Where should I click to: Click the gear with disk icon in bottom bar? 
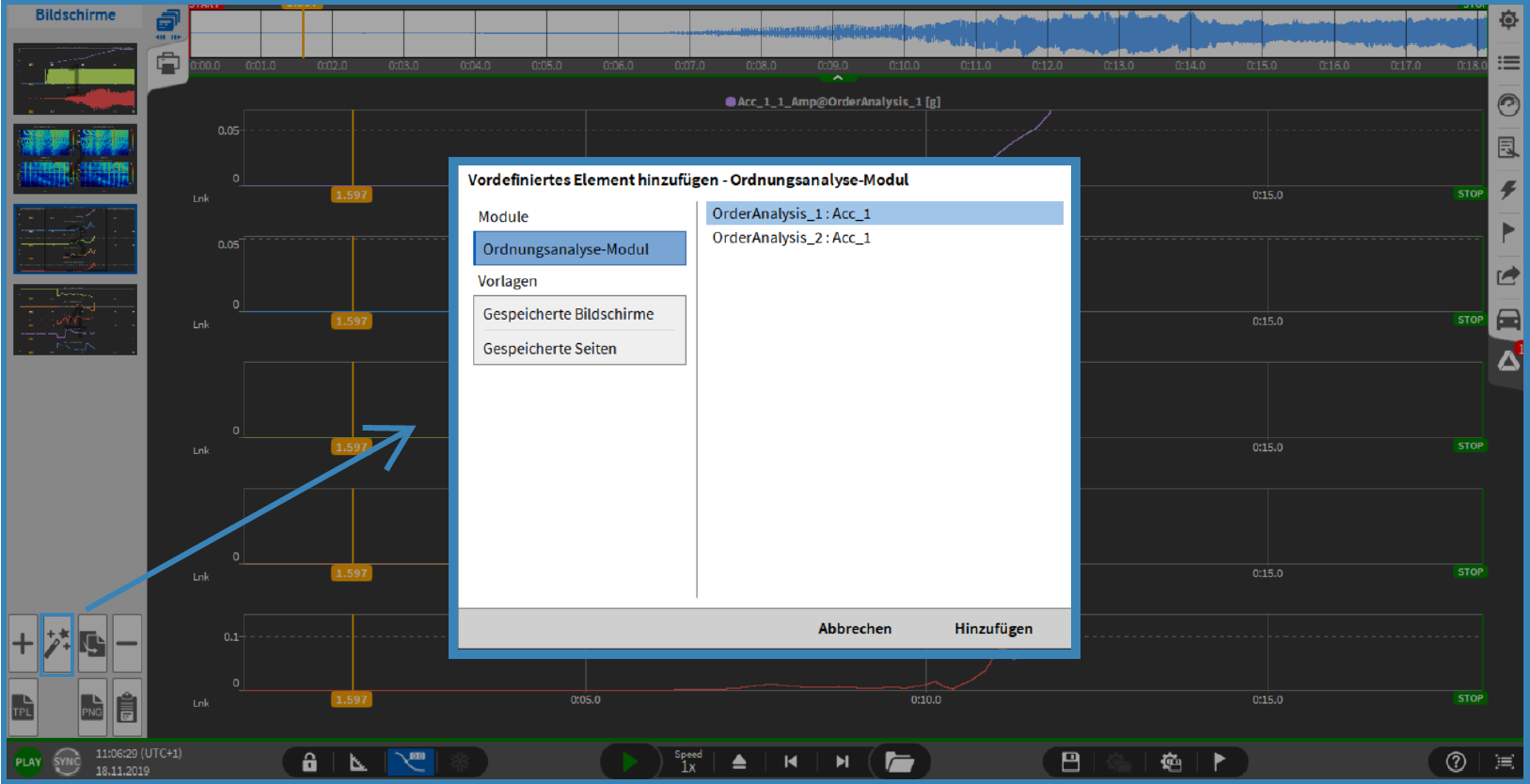click(x=1171, y=761)
